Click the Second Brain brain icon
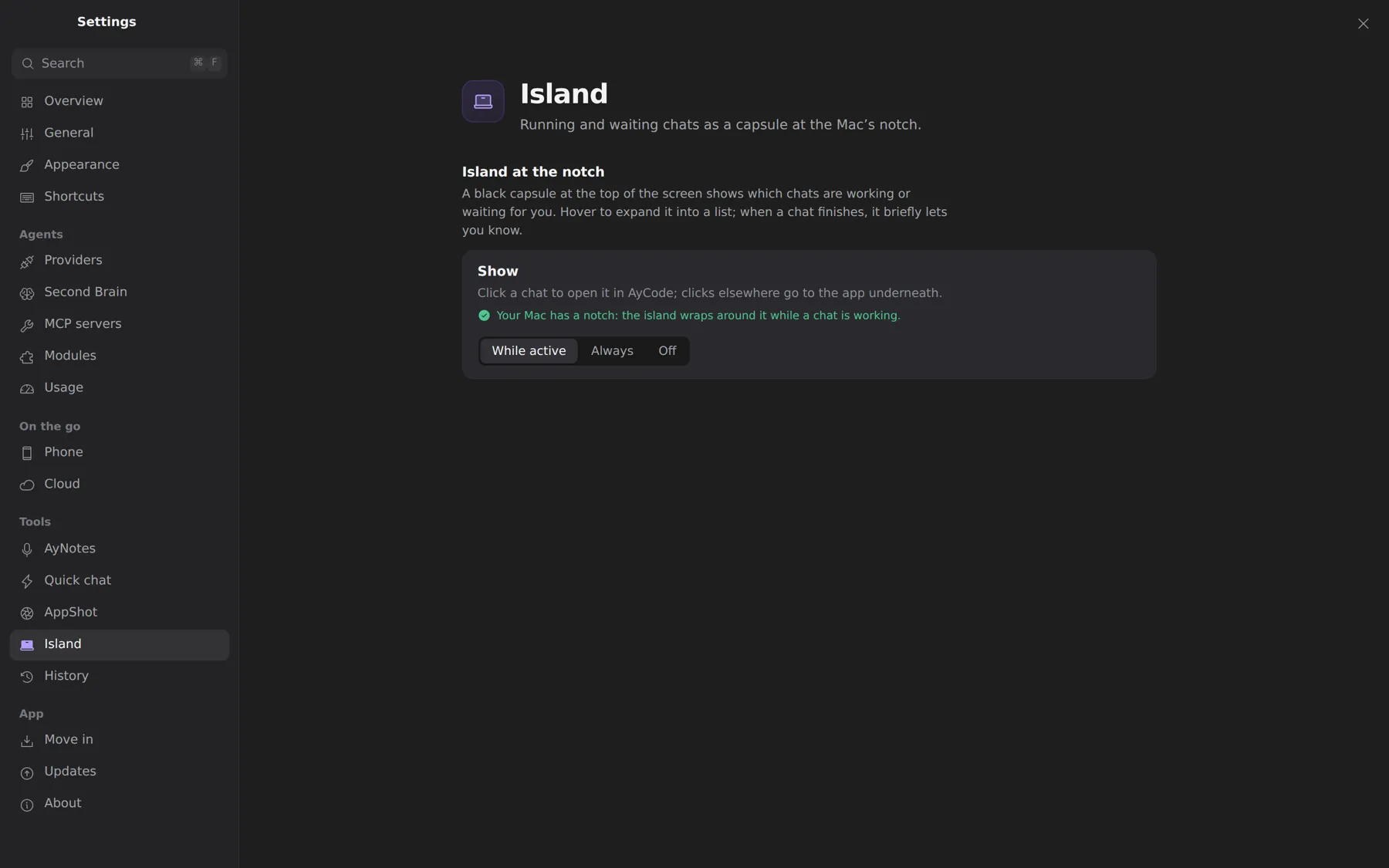The width and height of the screenshot is (1389, 868). tap(27, 293)
